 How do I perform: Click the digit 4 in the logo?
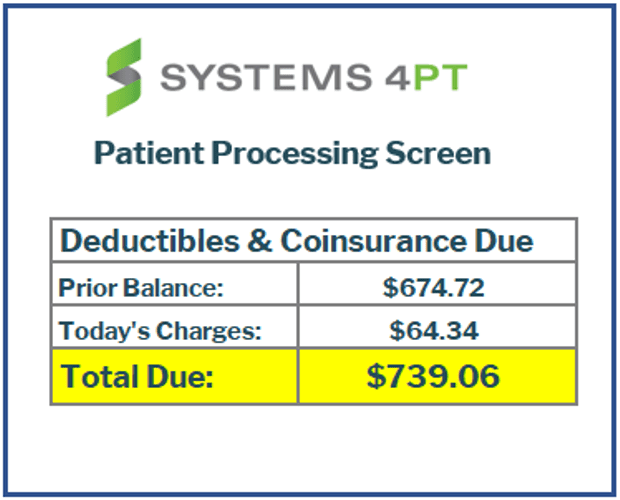pyautogui.click(x=404, y=78)
